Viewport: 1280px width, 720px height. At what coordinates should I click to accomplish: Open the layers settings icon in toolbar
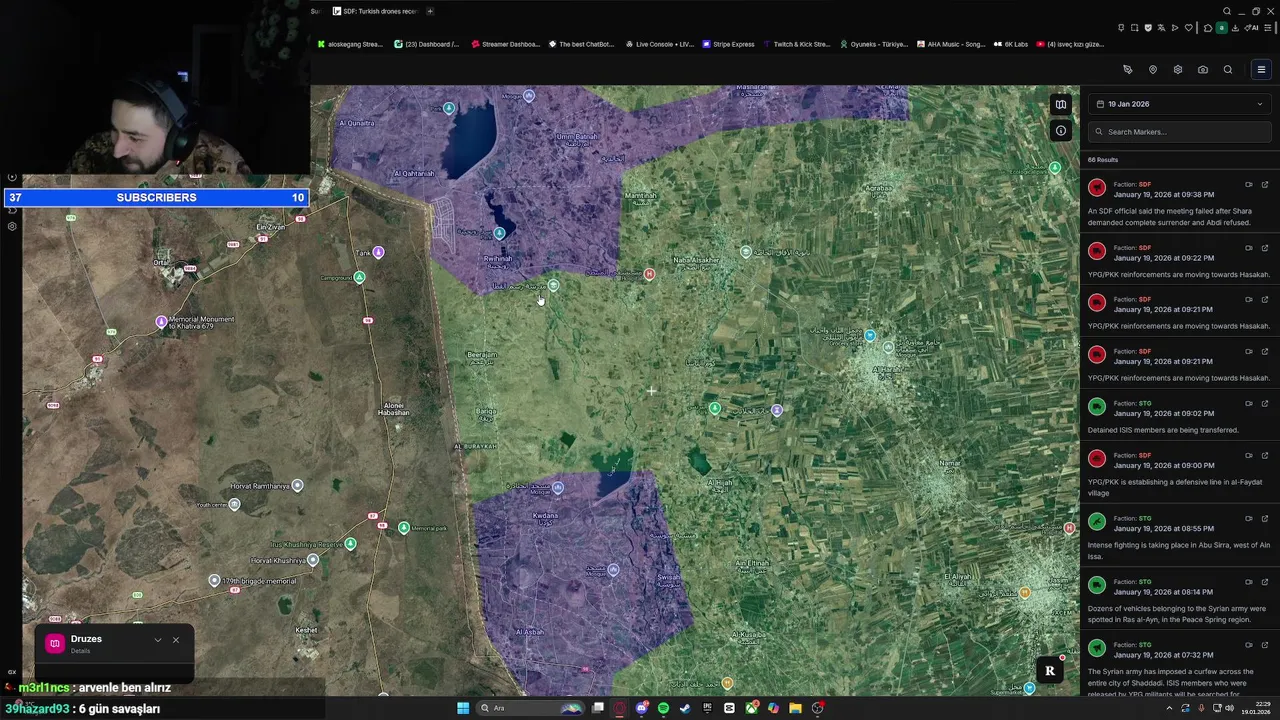click(1177, 69)
